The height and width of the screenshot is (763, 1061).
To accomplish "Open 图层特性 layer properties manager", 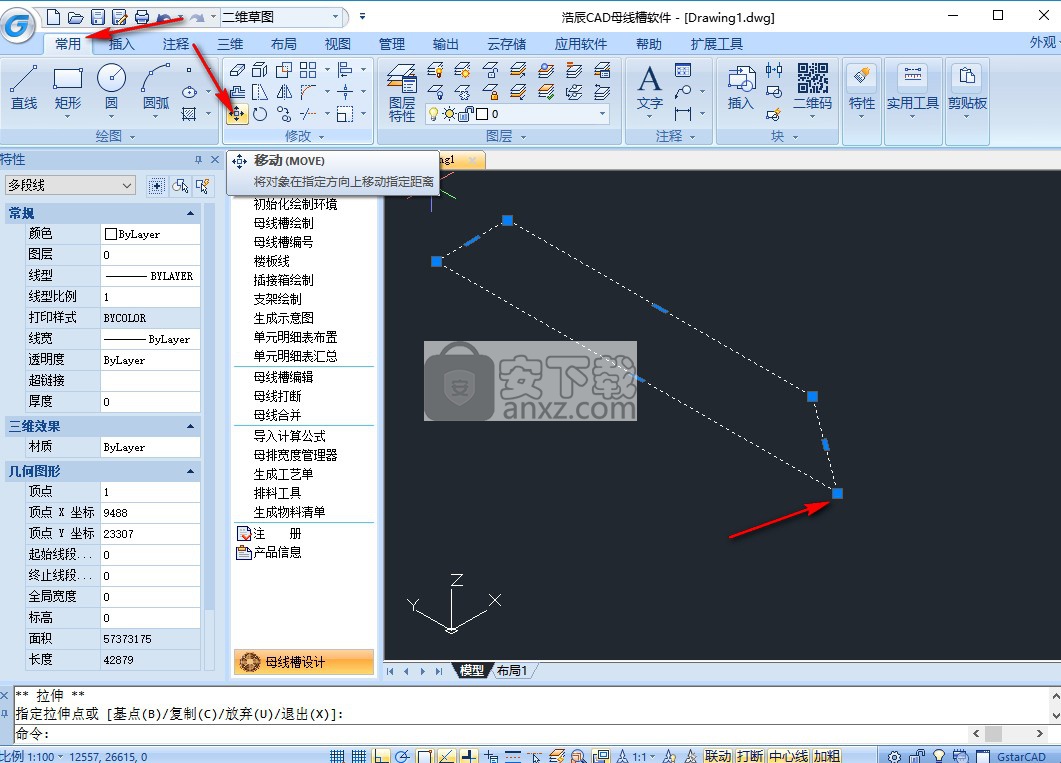I will coord(402,93).
